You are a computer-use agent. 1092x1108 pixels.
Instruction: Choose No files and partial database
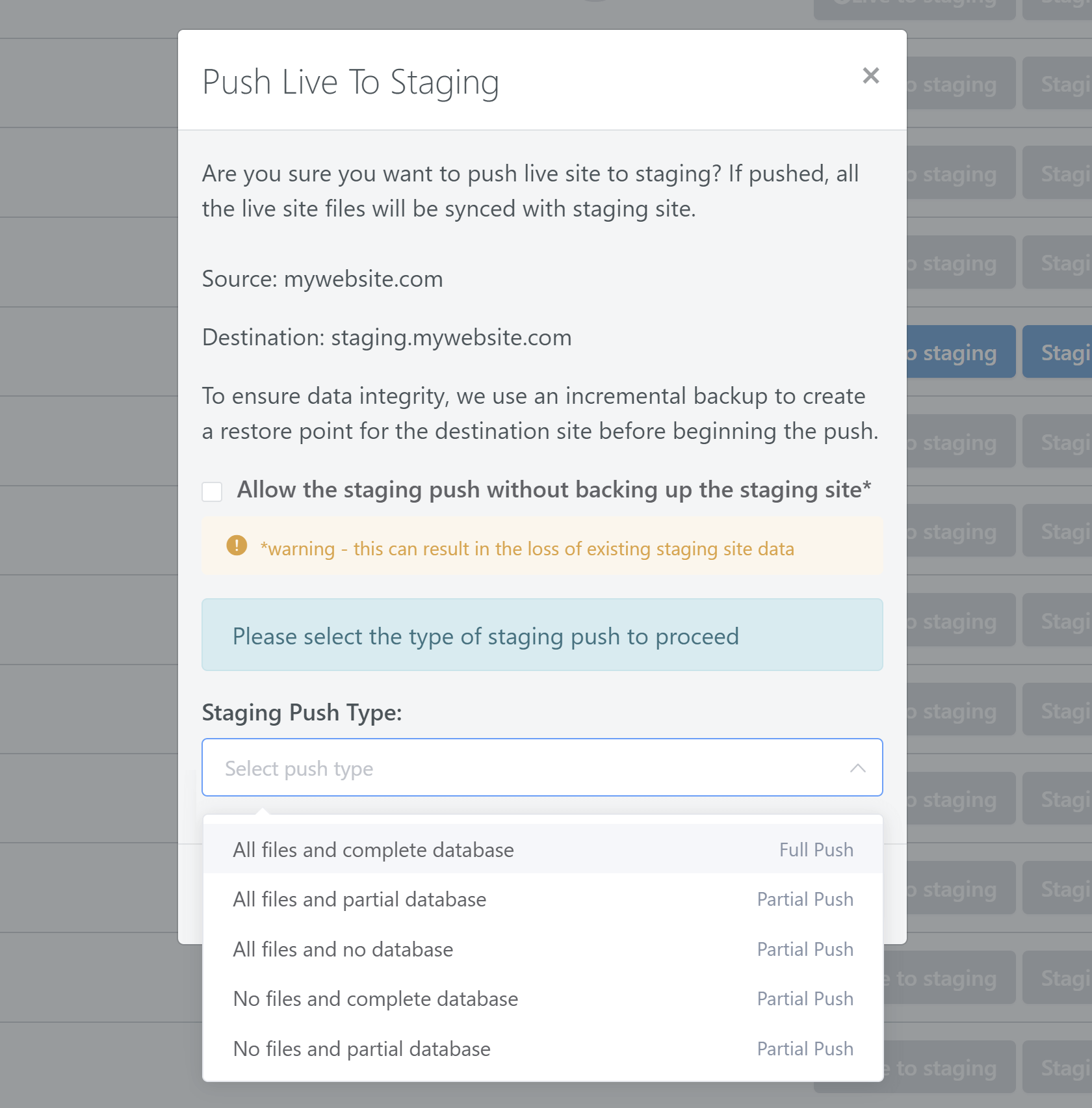point(362,1048)
